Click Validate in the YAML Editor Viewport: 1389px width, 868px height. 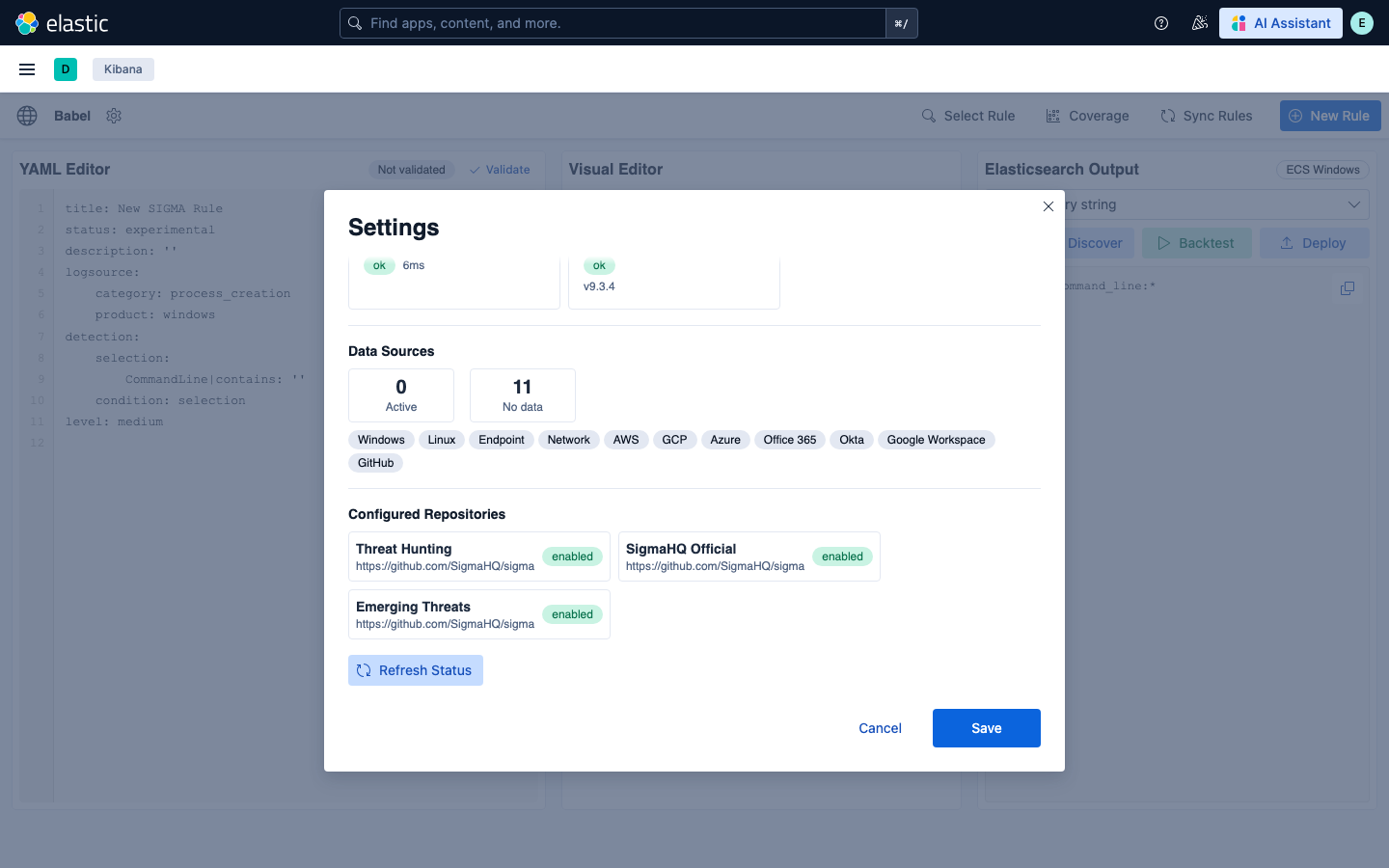[500, 170]
